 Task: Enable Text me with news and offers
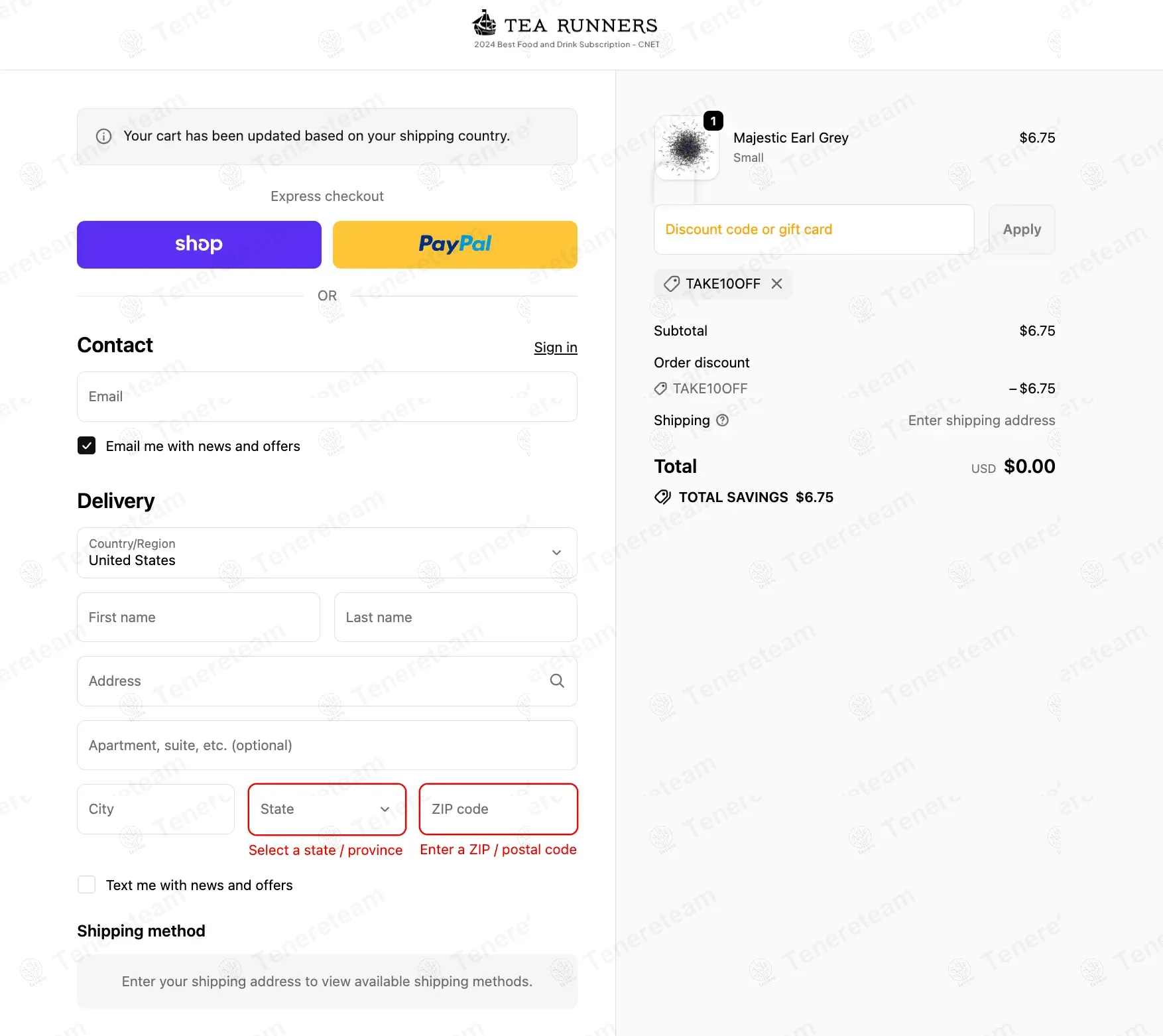coord(87,885)
